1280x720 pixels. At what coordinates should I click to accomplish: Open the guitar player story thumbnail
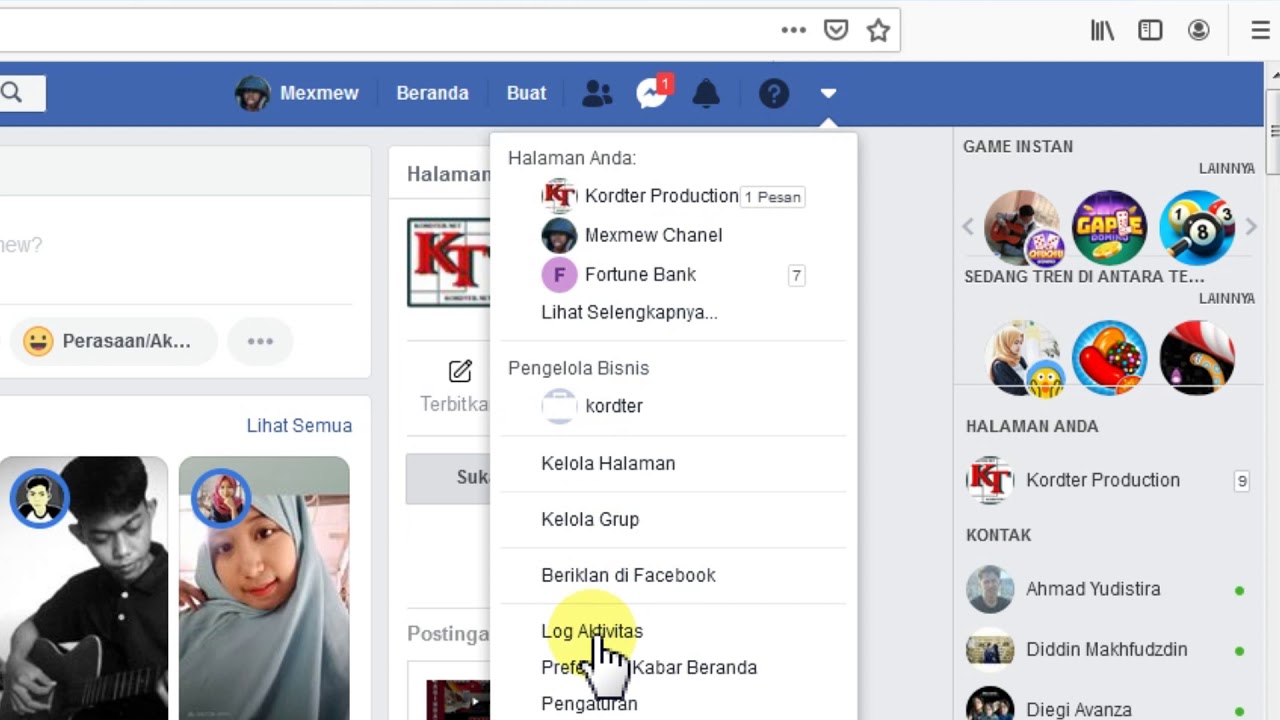[84, 588]
